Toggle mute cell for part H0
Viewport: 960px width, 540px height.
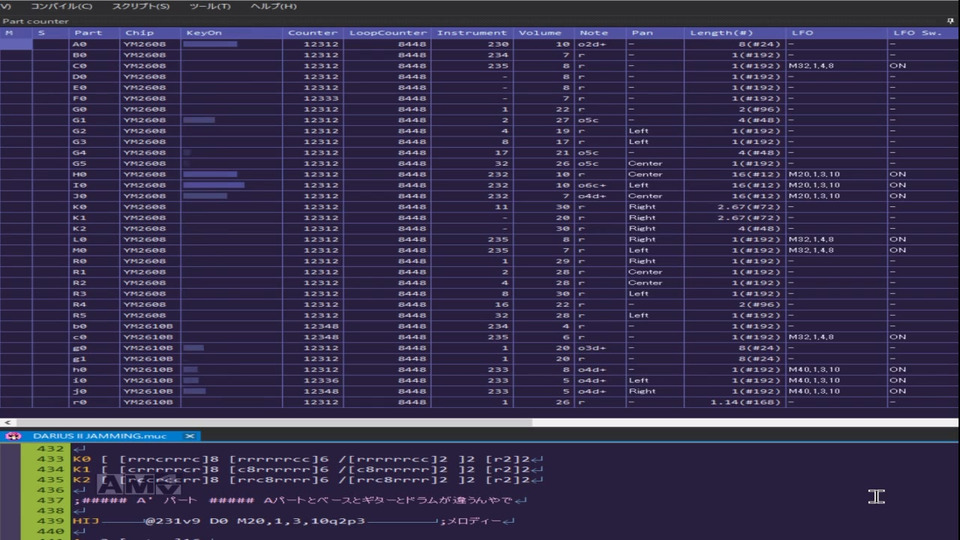(15, 174)
